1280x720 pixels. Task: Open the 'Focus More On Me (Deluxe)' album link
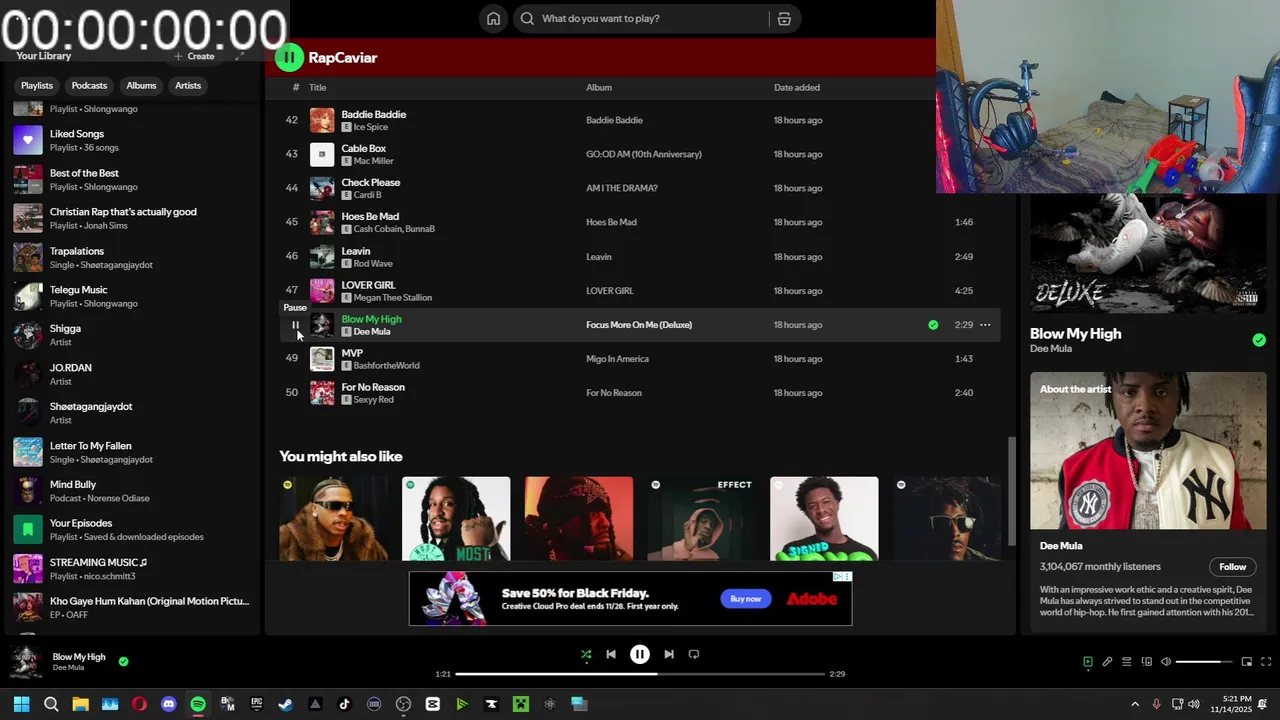click(x=639, y=325)
